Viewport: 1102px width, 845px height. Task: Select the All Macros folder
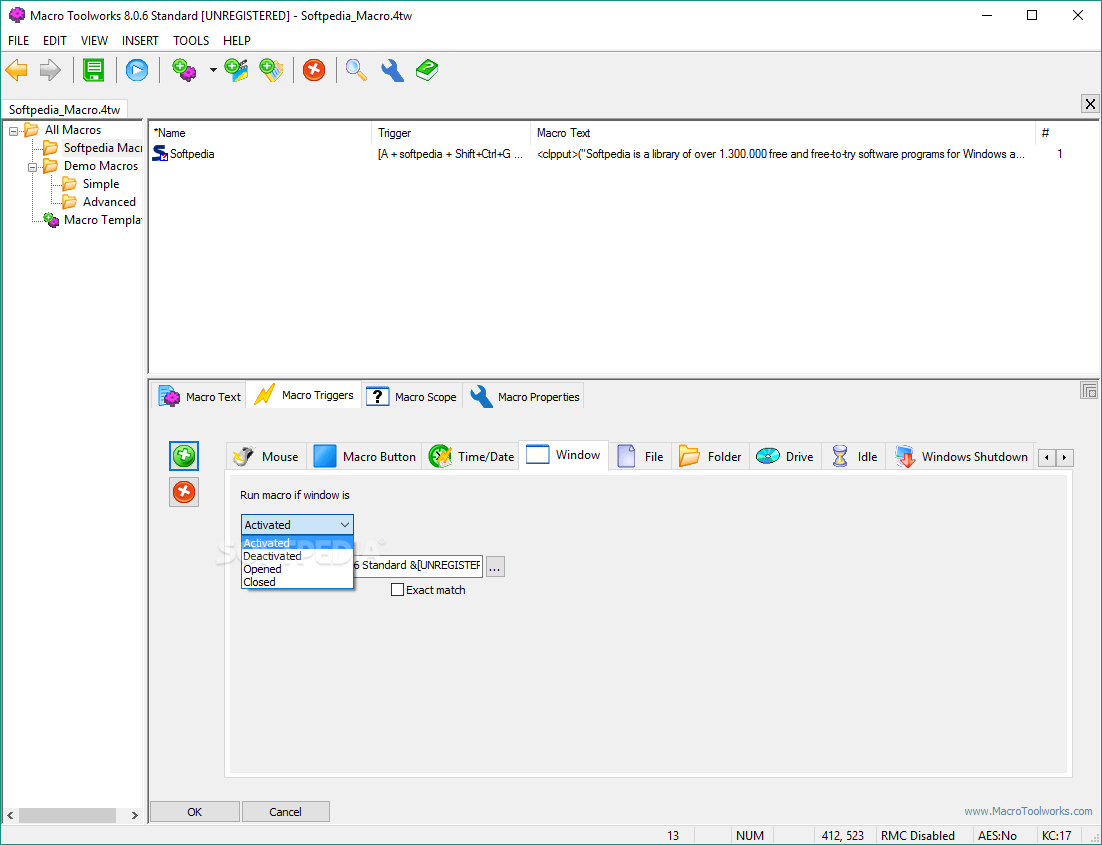72,130
